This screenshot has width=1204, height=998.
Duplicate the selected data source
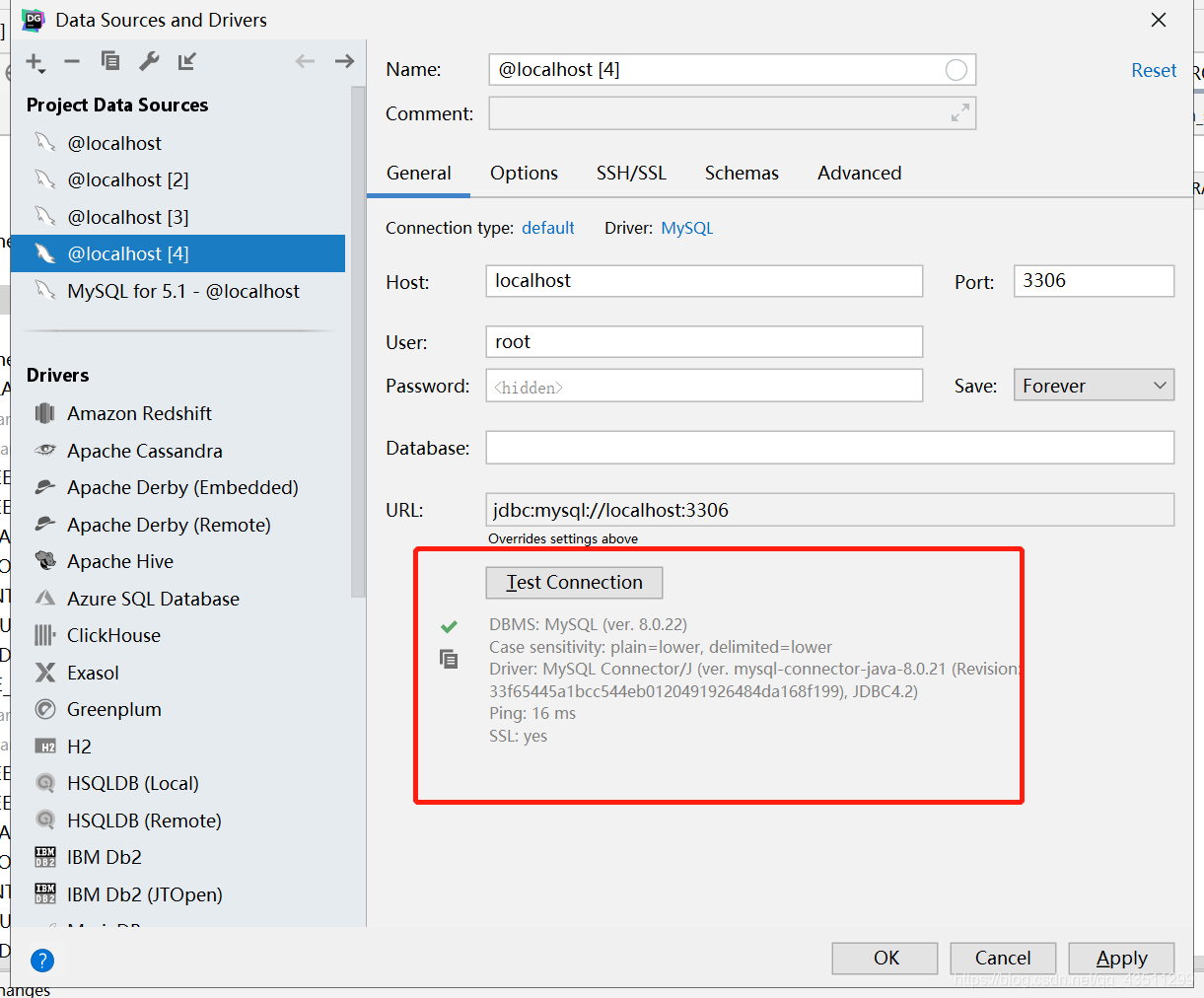click(x=110, y=61)
